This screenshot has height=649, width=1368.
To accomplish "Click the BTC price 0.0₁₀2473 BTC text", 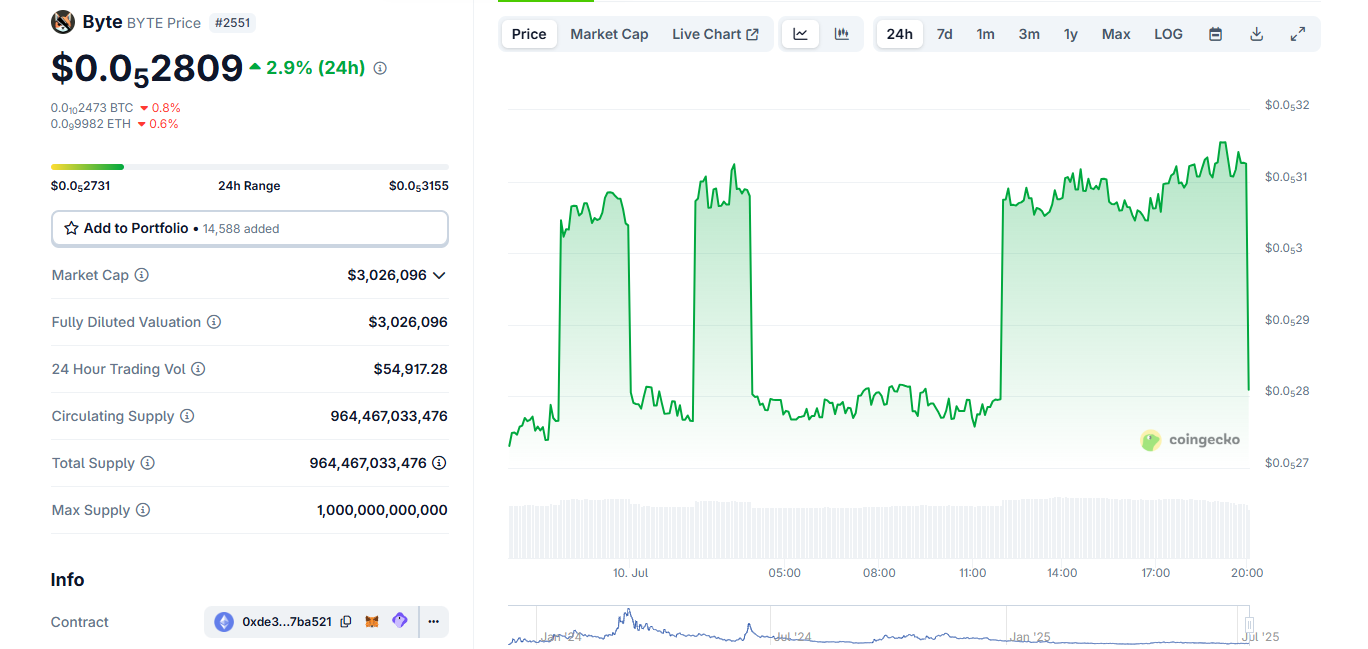I will 92,108.
